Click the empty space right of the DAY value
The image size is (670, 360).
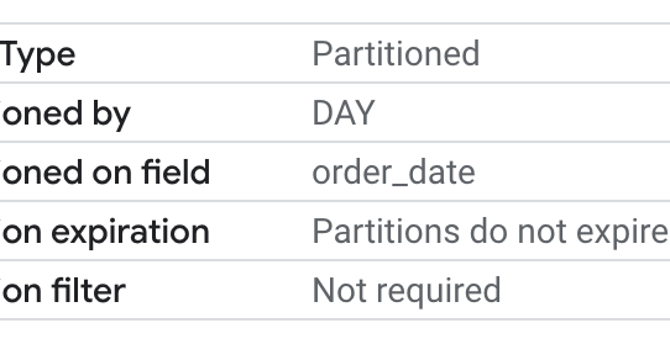tap(522, 113)
